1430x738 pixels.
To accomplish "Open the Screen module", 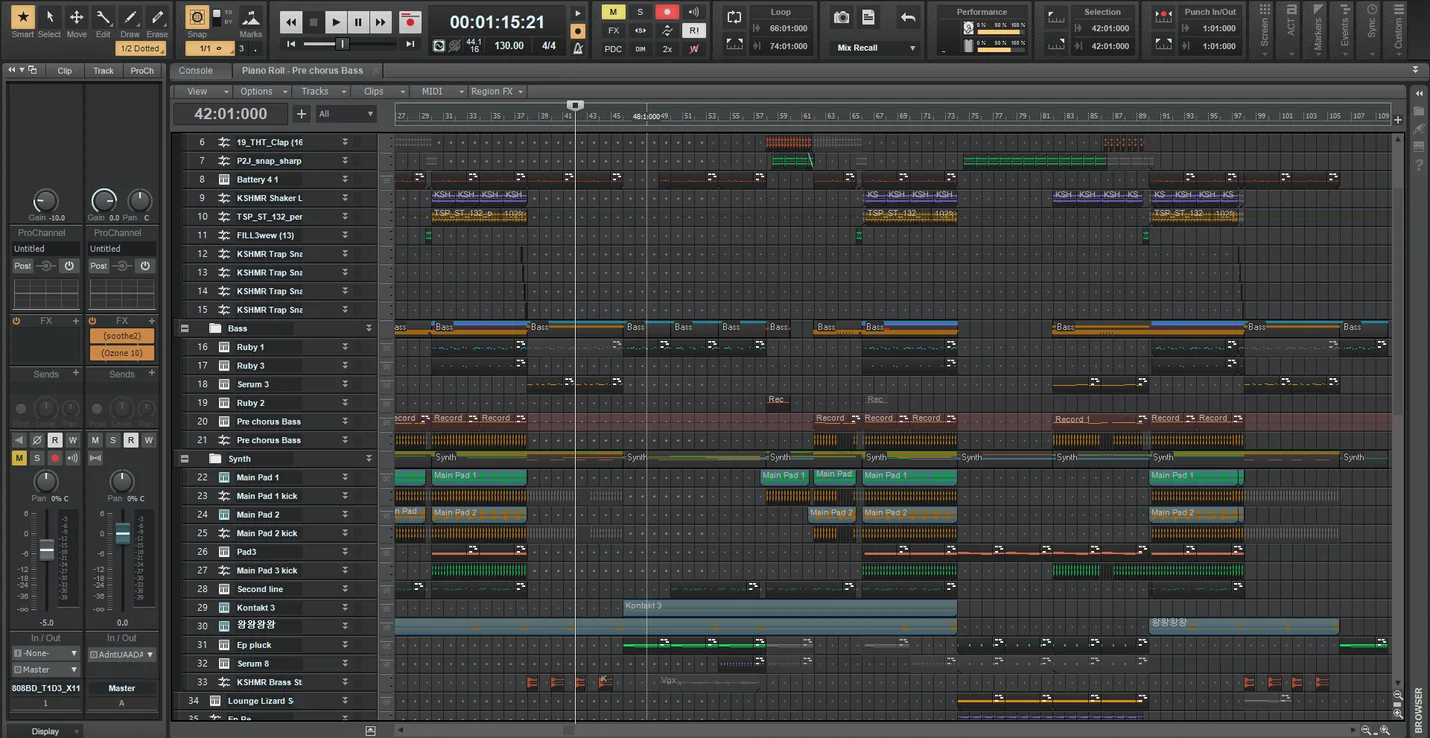I will point(1265,30).
